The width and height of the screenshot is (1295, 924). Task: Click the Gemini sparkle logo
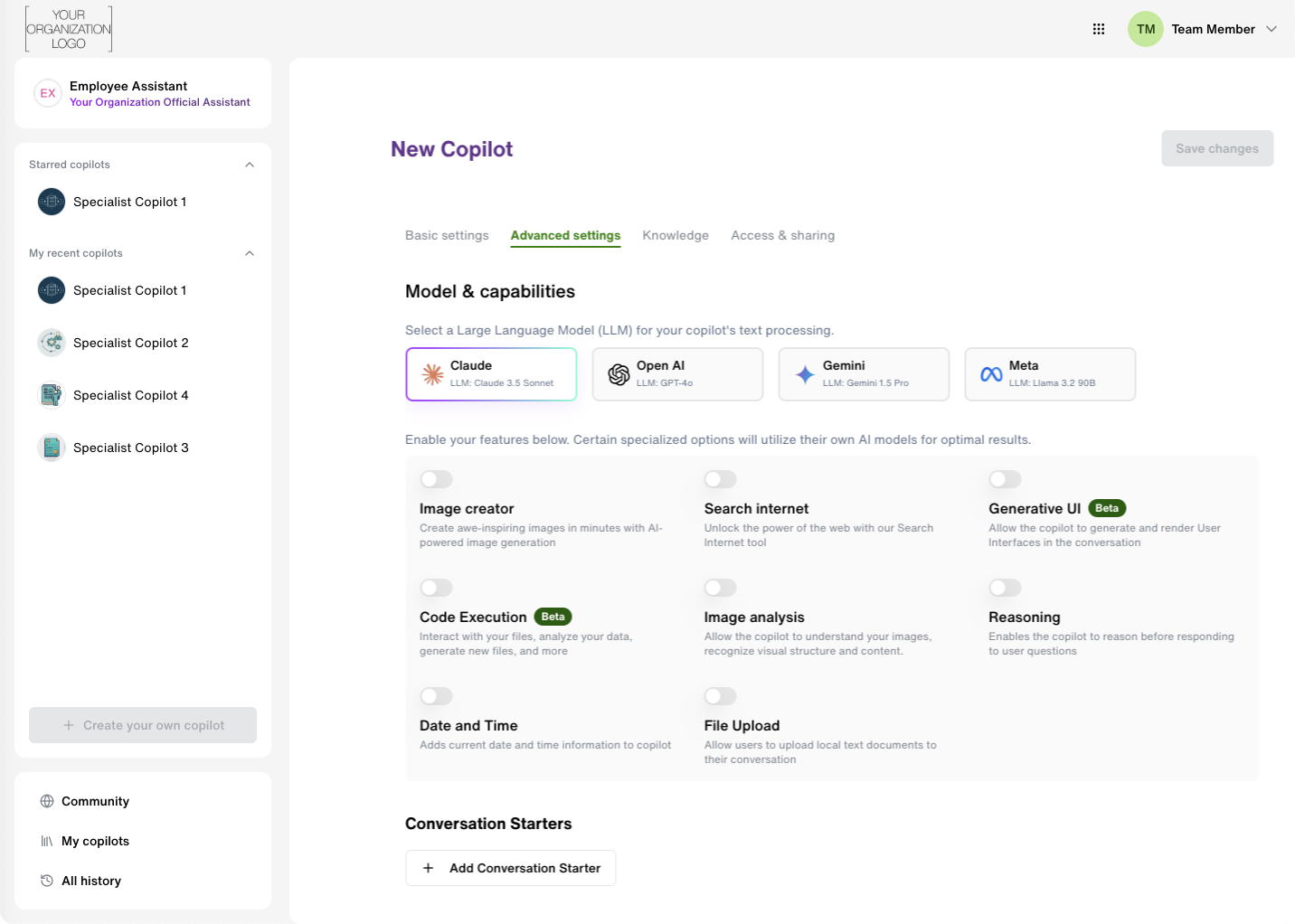[x=805, y=374]
